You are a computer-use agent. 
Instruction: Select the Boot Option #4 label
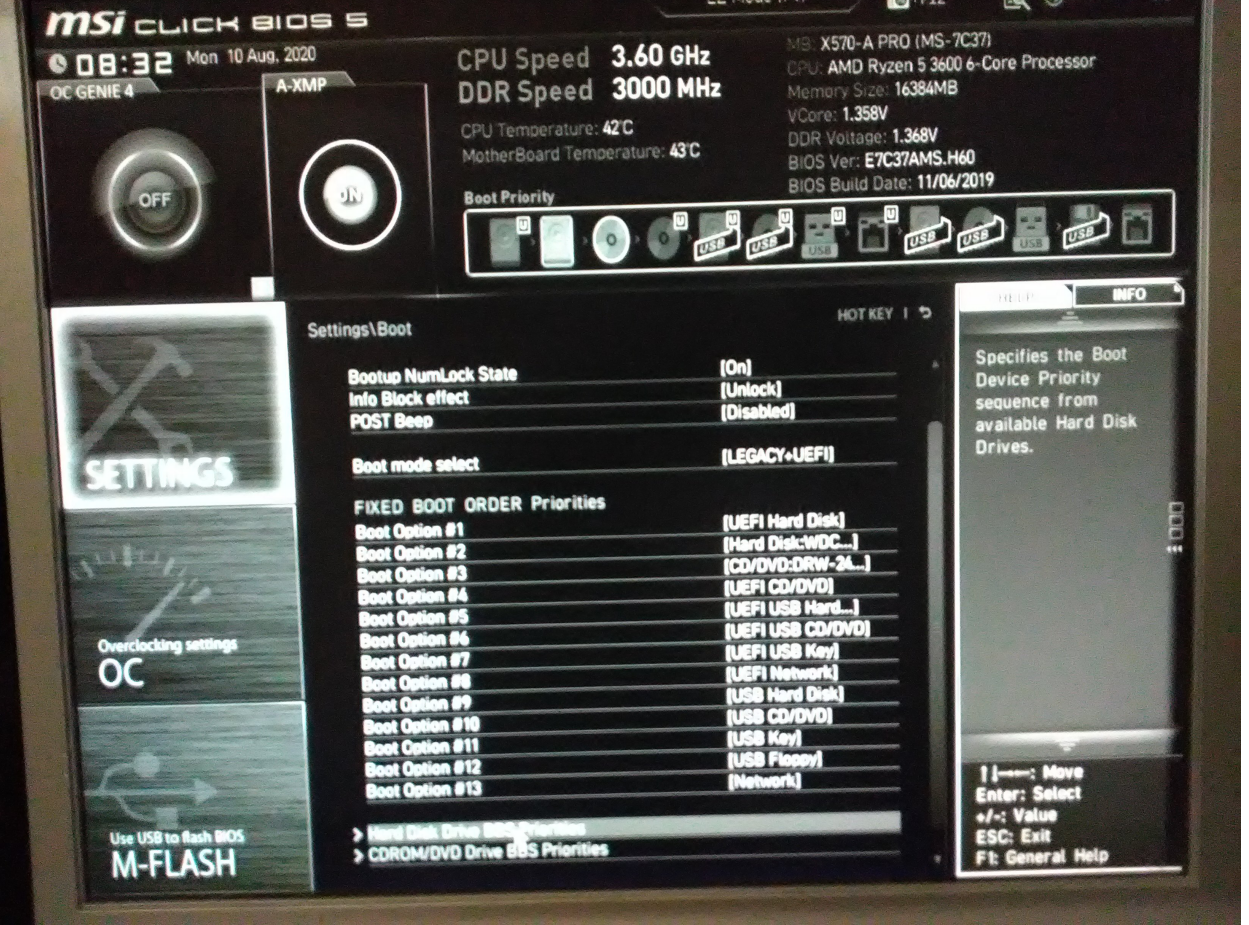click(x=413, y=596)
